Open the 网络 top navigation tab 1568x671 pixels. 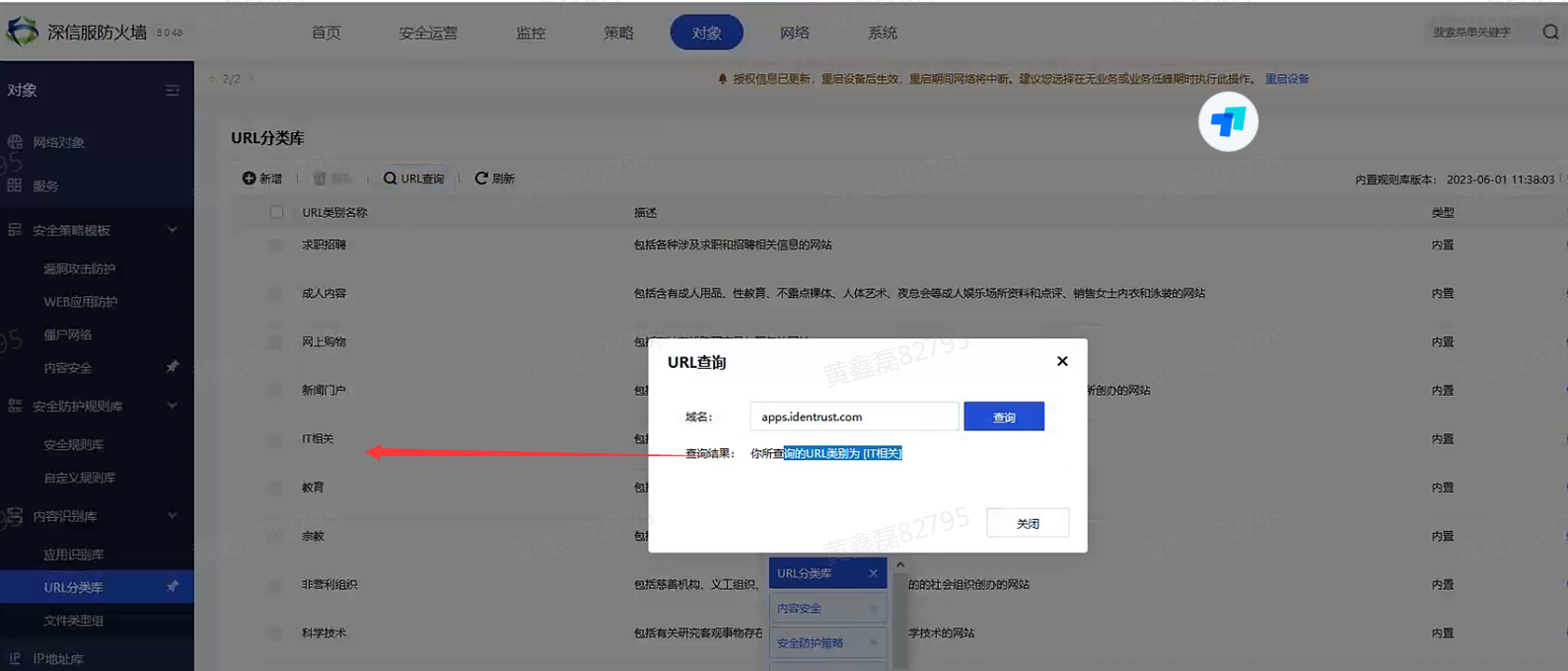point(794,33)
